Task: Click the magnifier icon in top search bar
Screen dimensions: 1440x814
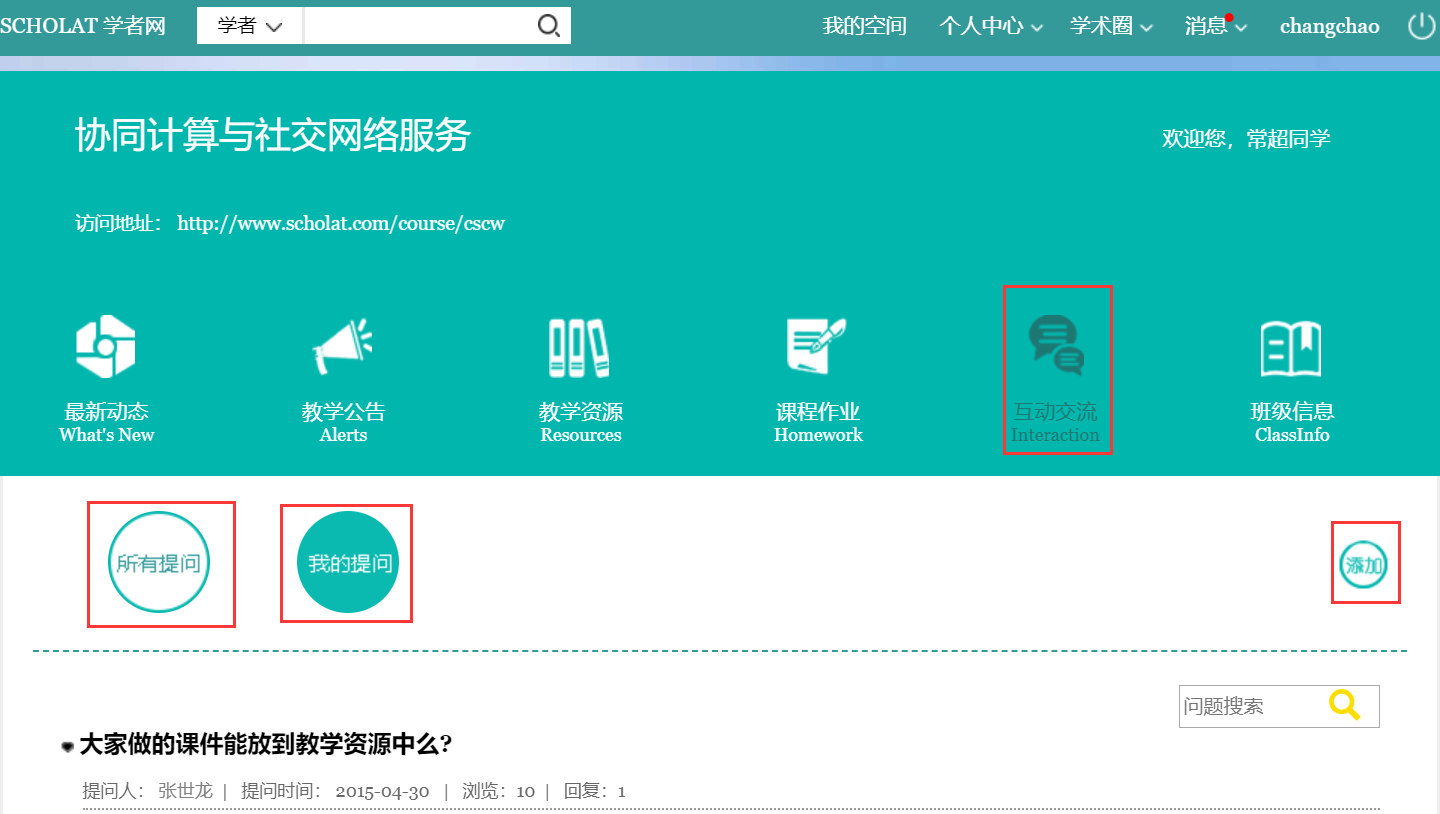Action: coord(549,26)
